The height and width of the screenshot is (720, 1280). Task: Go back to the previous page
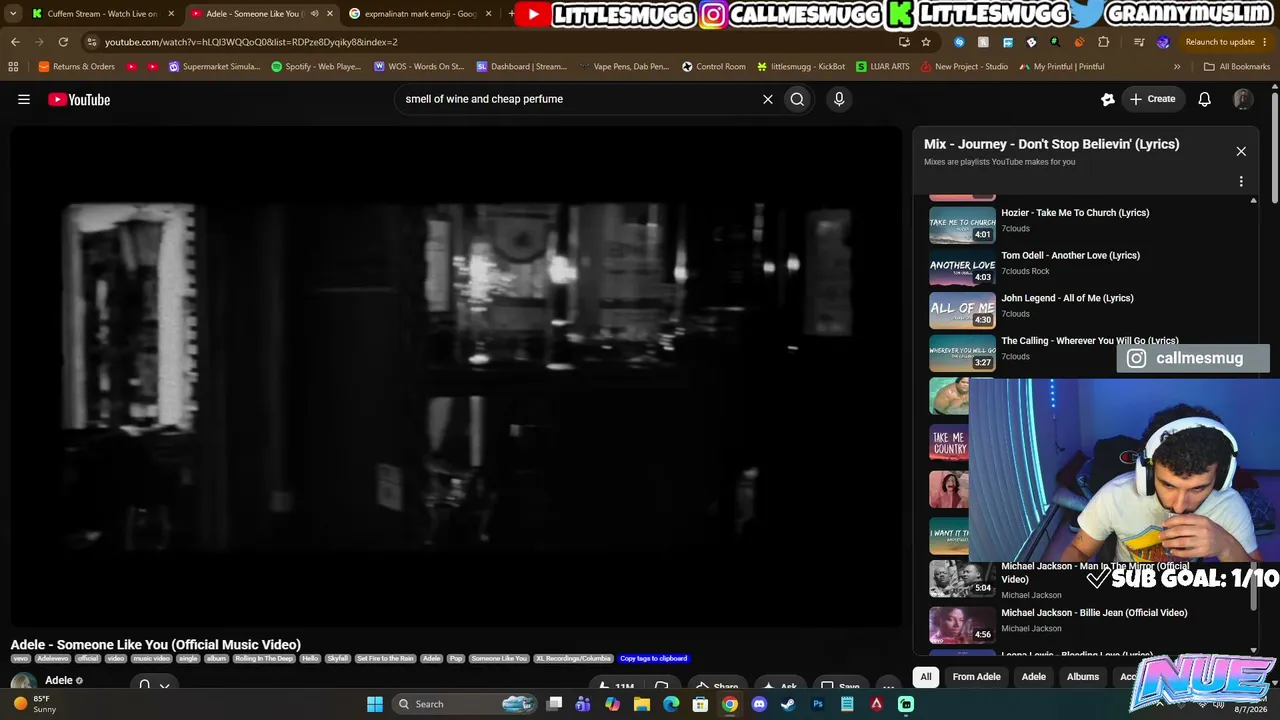[15, 42]
